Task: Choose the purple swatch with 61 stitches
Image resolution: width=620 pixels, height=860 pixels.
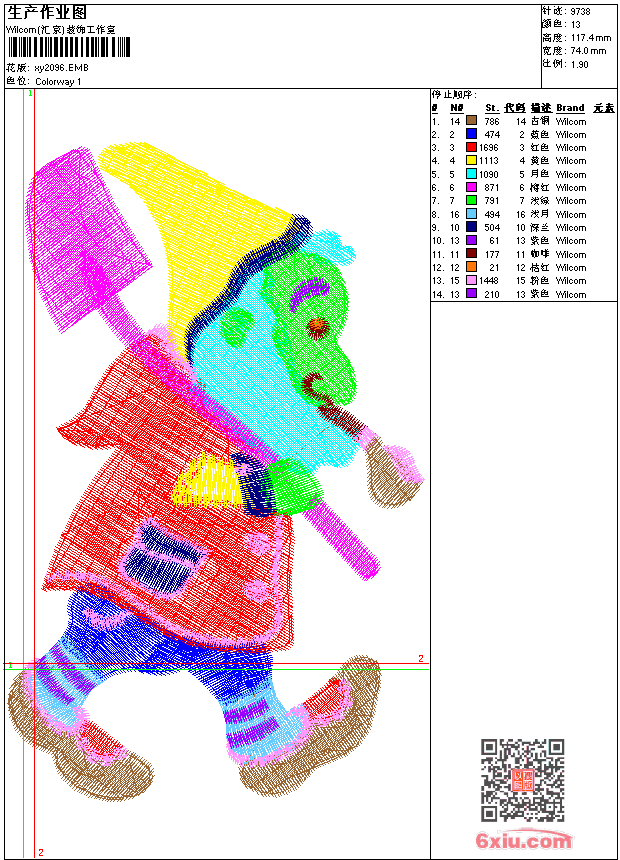Action: [471, 240]
